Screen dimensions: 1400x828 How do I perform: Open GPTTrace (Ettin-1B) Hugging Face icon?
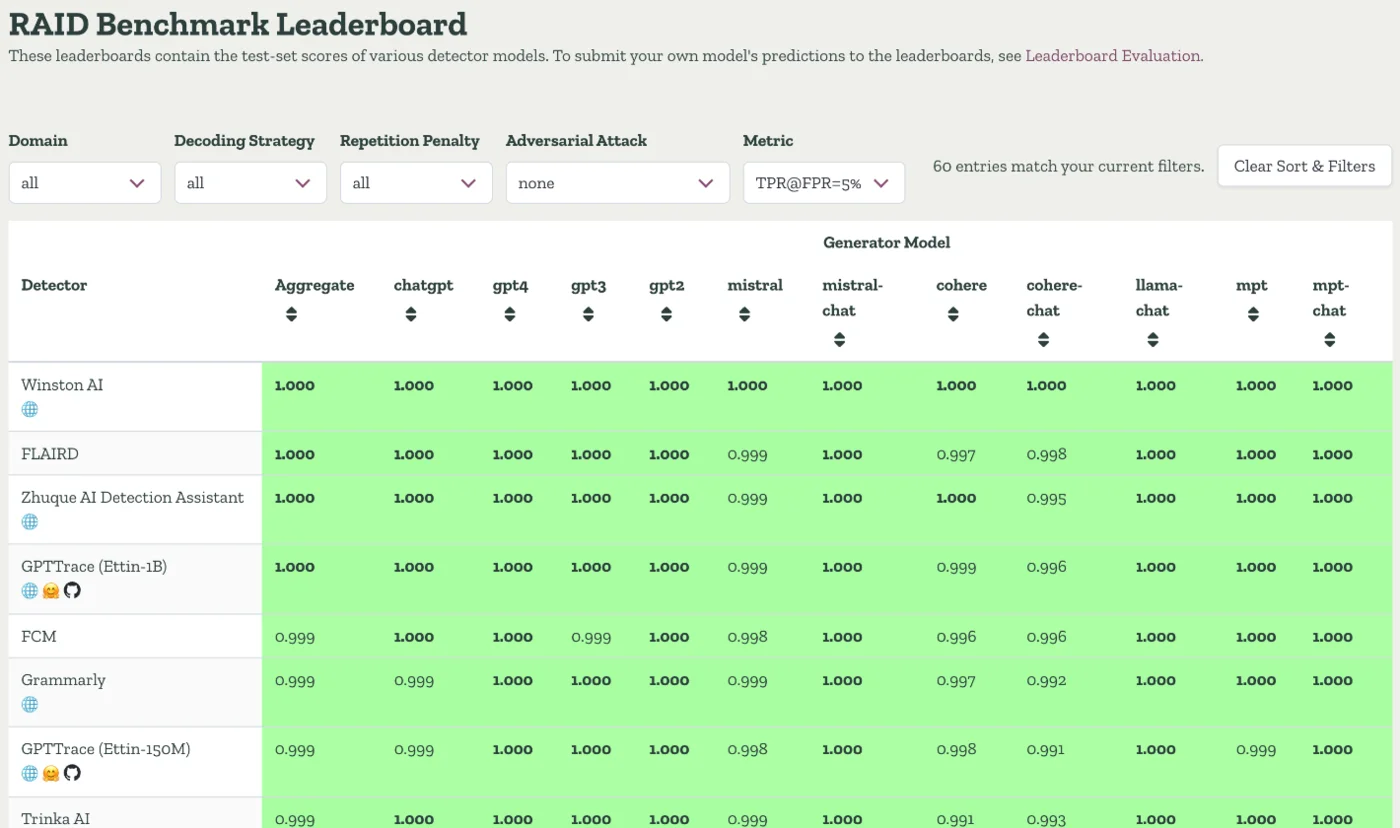pos(51,590)
